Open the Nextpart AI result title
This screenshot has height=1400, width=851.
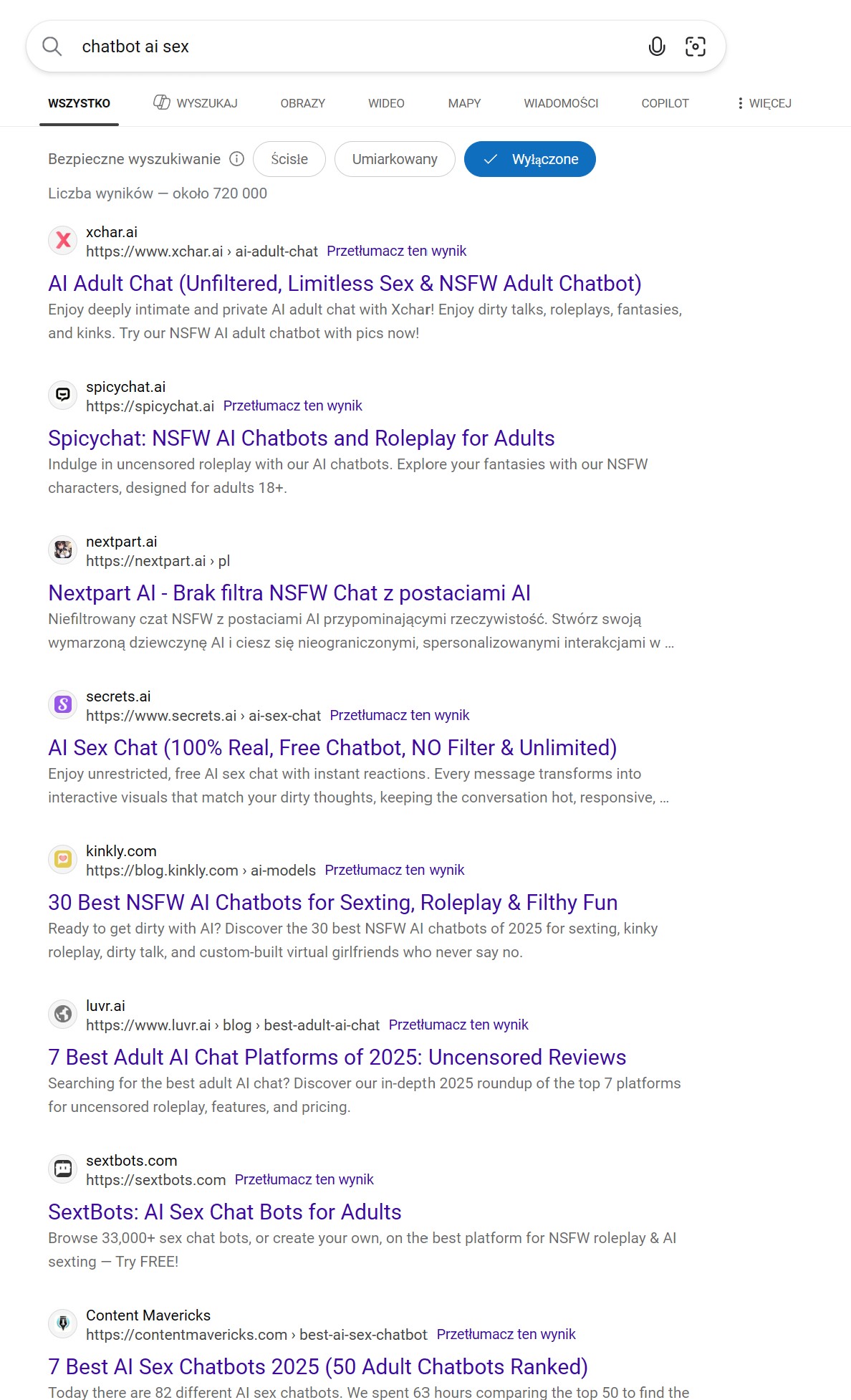289,593
